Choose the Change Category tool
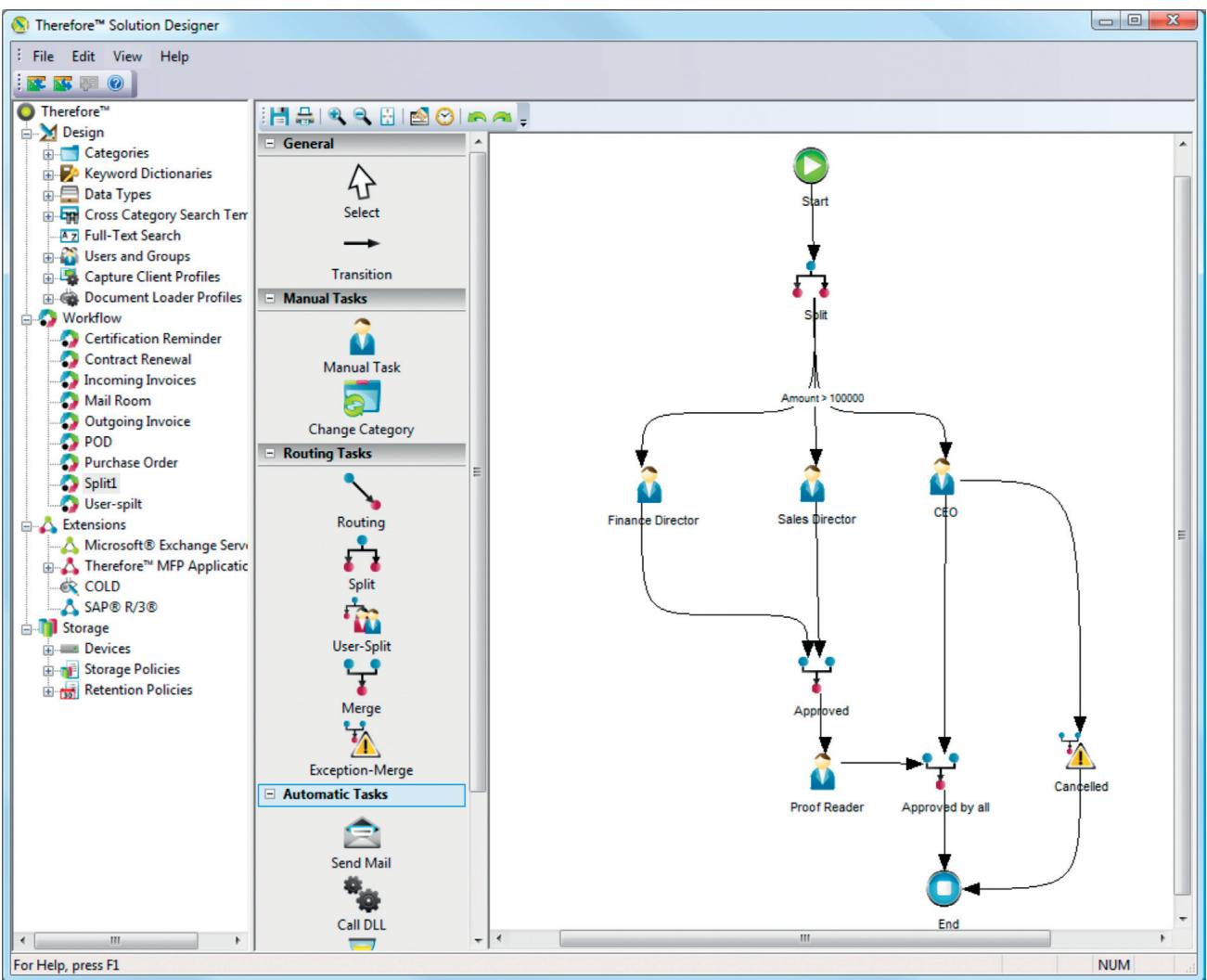The height and width of the screenshot is (980, 1207). point(362,408)
